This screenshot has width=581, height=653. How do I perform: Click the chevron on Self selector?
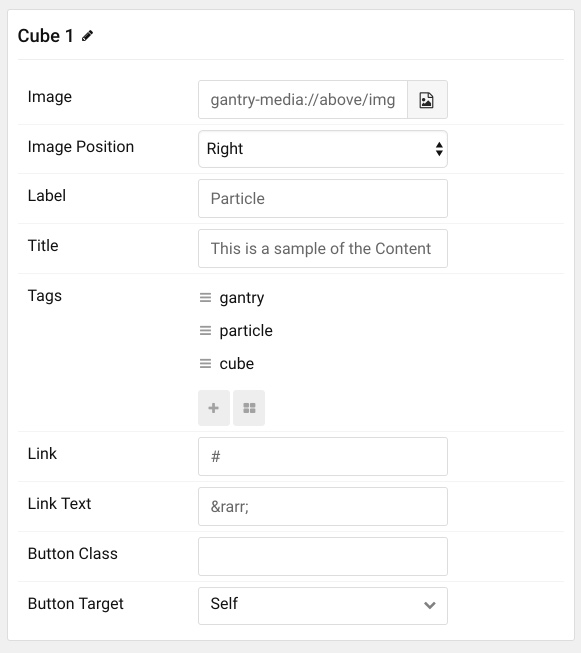click(430, 605)
